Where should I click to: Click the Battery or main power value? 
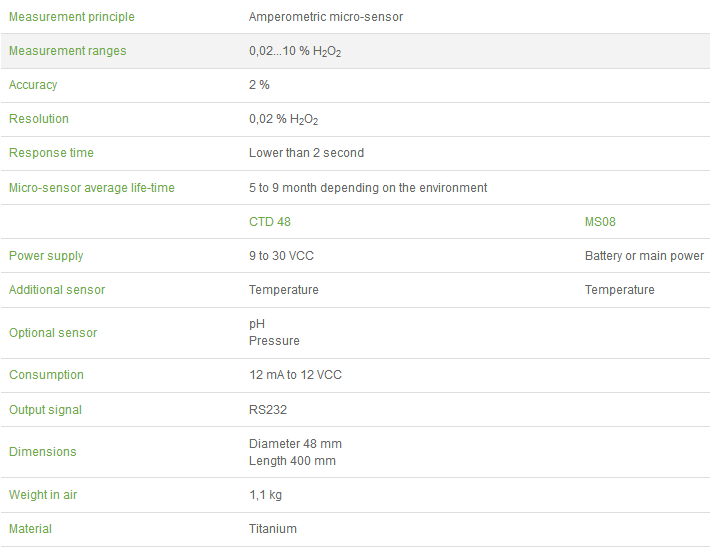(x=644, y=256)
